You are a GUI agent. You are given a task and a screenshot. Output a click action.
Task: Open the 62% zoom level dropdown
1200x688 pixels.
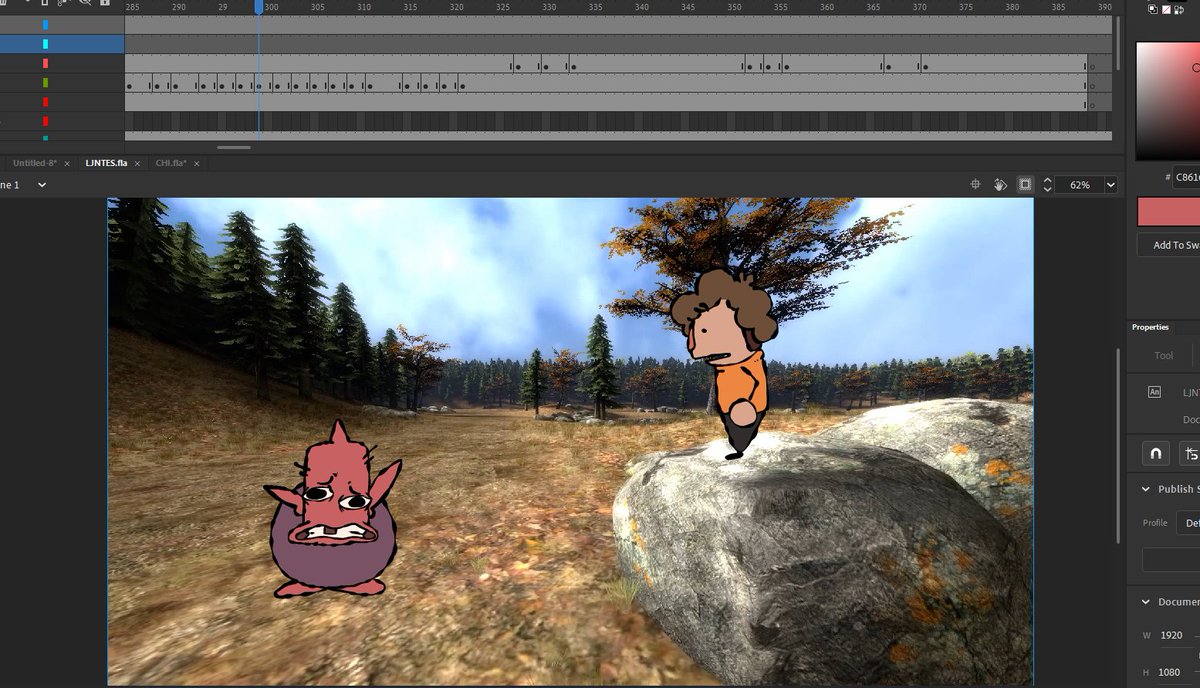tap(1110, 185)
